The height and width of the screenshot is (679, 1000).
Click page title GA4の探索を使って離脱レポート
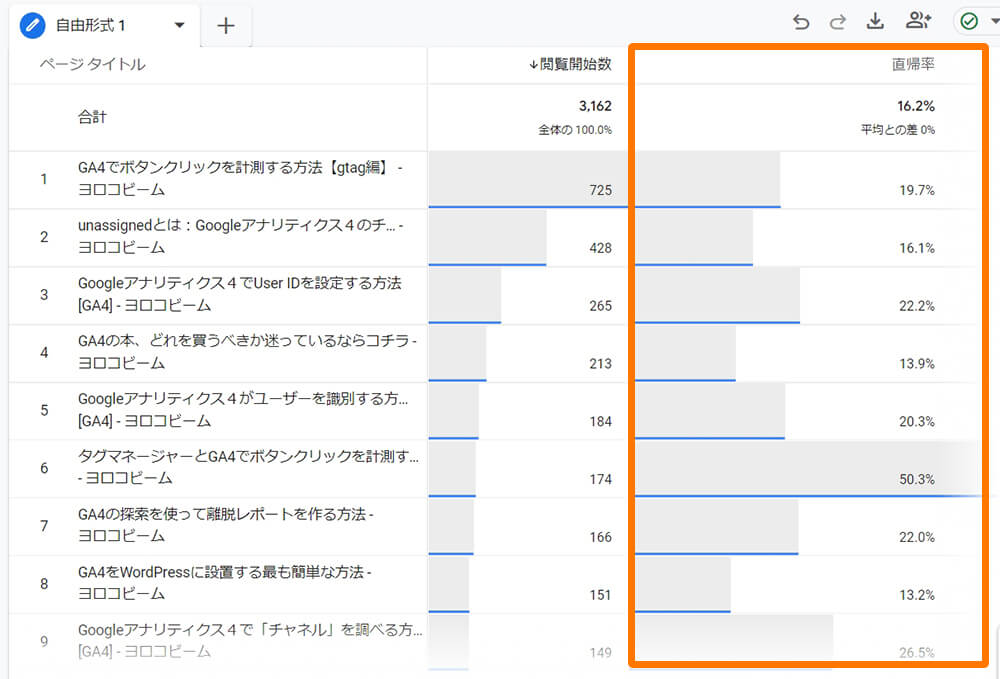226,525
